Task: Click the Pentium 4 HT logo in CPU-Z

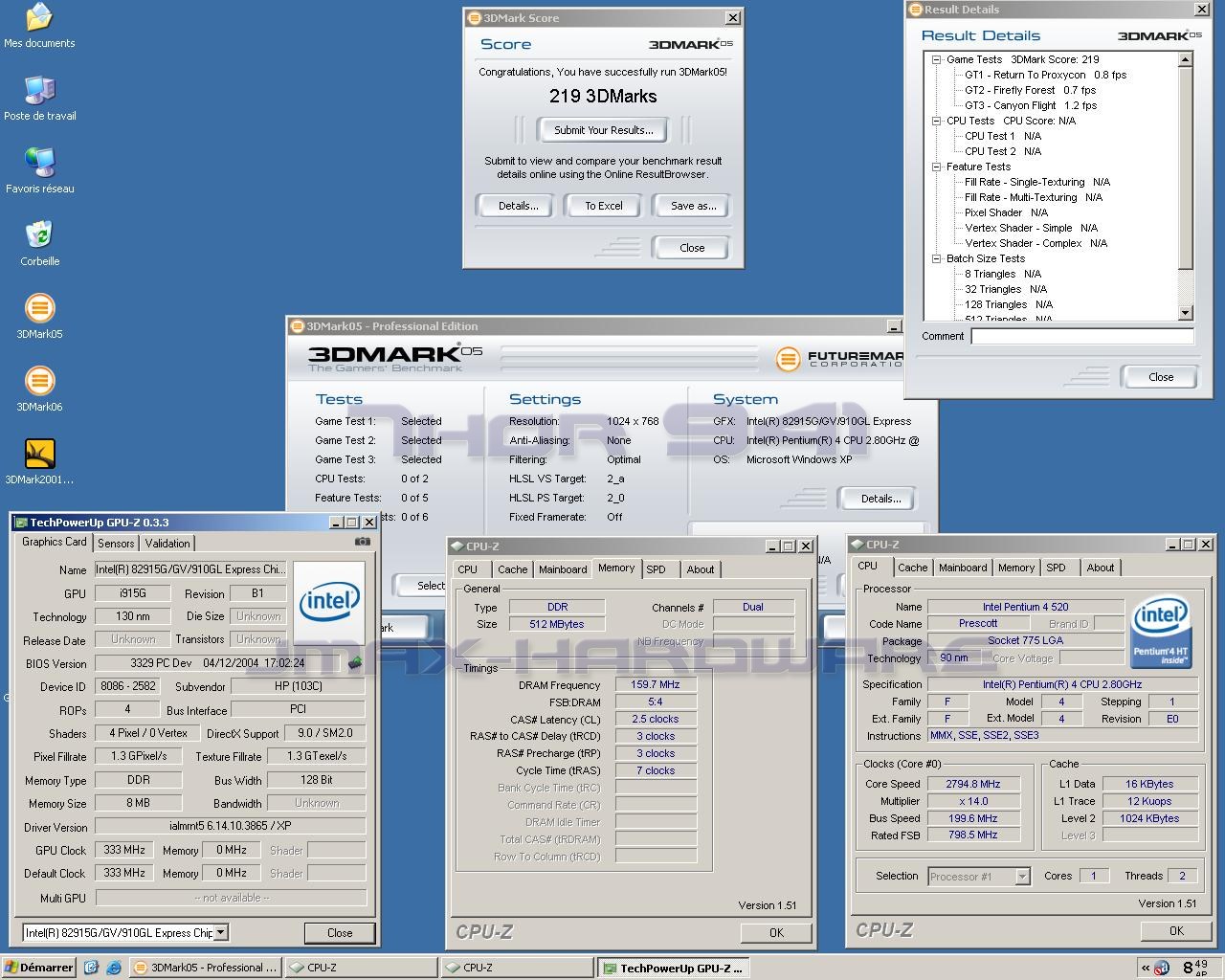Action: point(1161,633)
